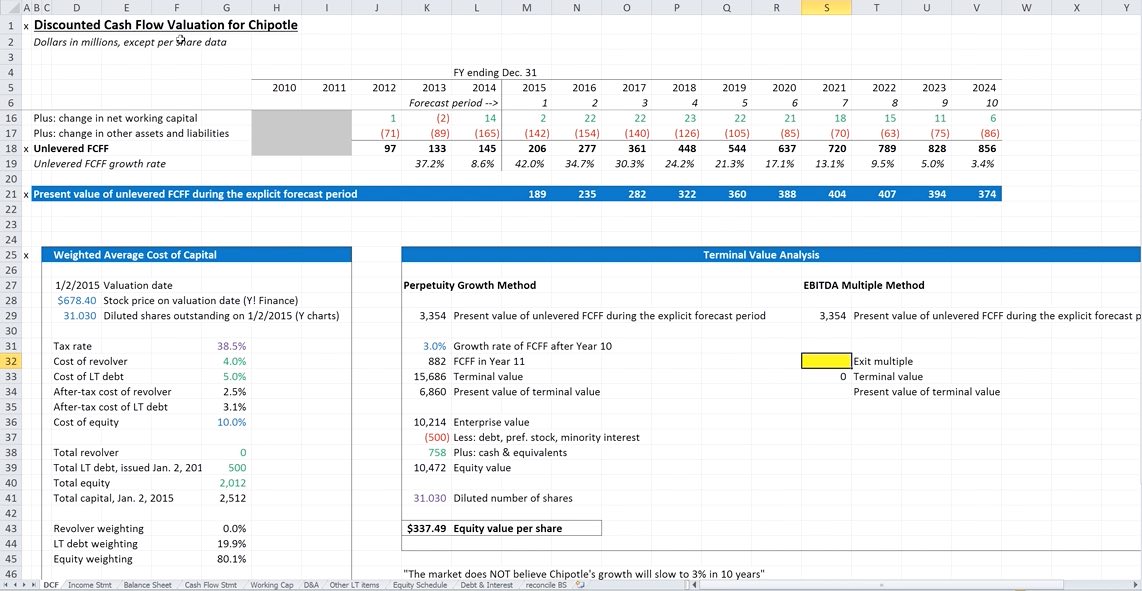Switch to Cash Flow Stmt tab

coord(210,584)
